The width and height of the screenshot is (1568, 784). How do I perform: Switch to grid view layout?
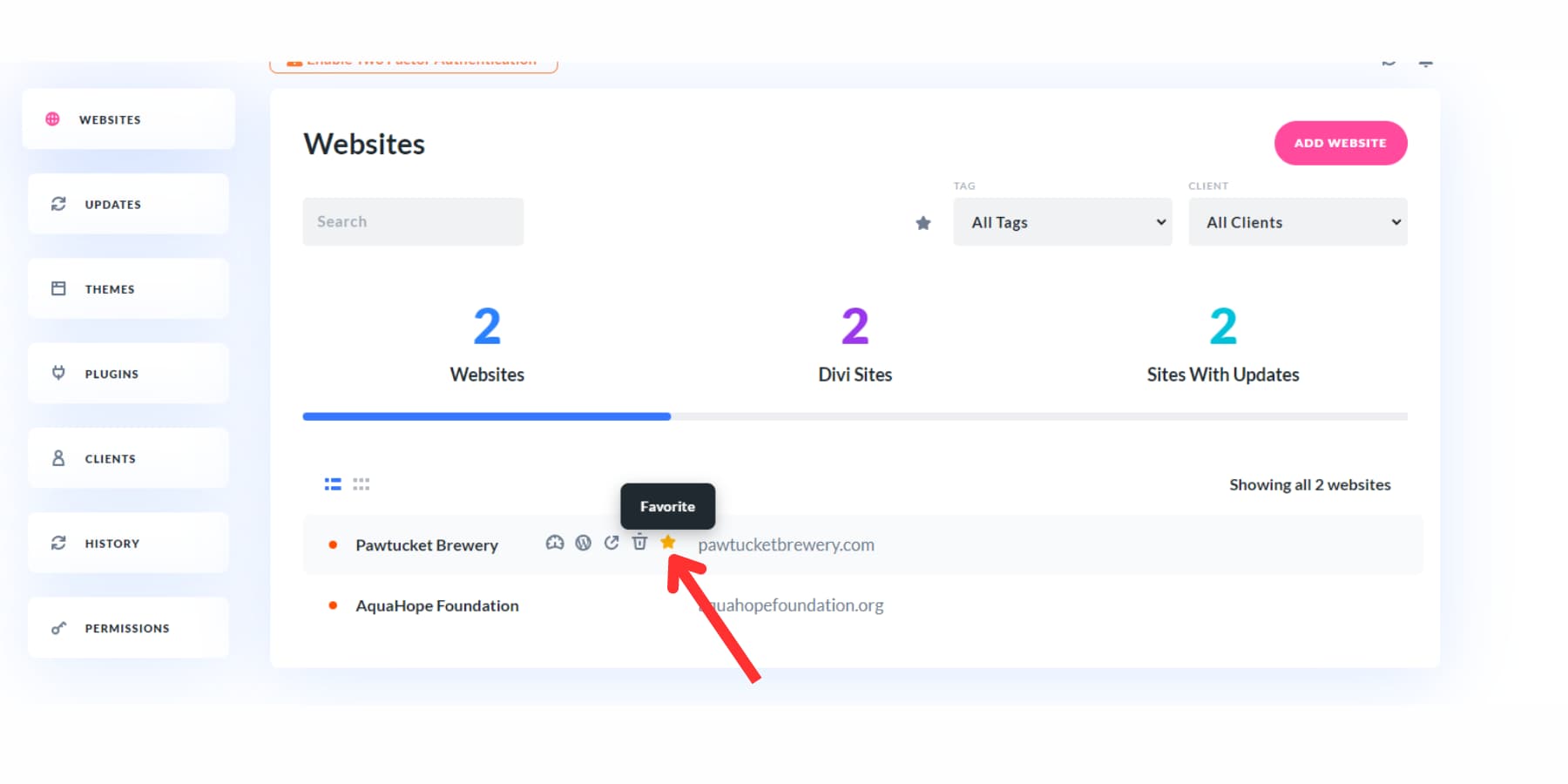pyautogui.click(x=362, y=484)
